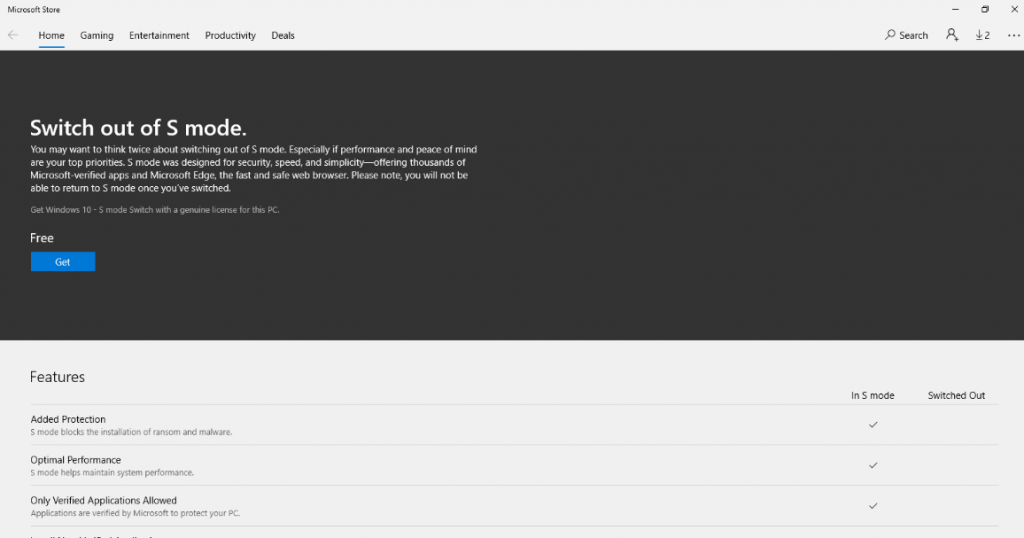The width and height of the screenshot is (1024, 538).
Task: Open the Entertainment tab
Action: [x=159, y=35]
